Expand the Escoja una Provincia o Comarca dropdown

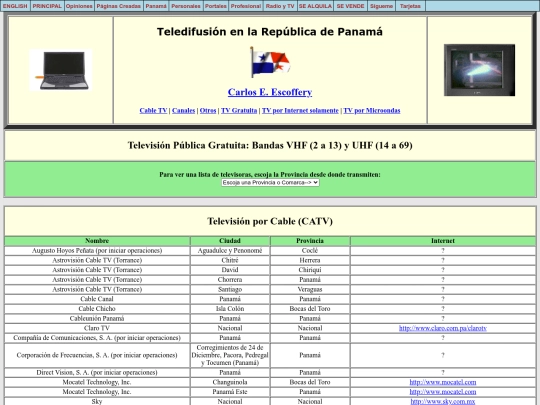(270, 183)
